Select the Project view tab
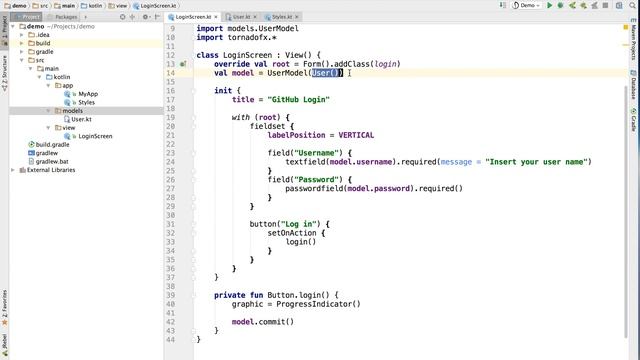Image resolution: width=640 pixels, height=360 pixels. point(27,17)
